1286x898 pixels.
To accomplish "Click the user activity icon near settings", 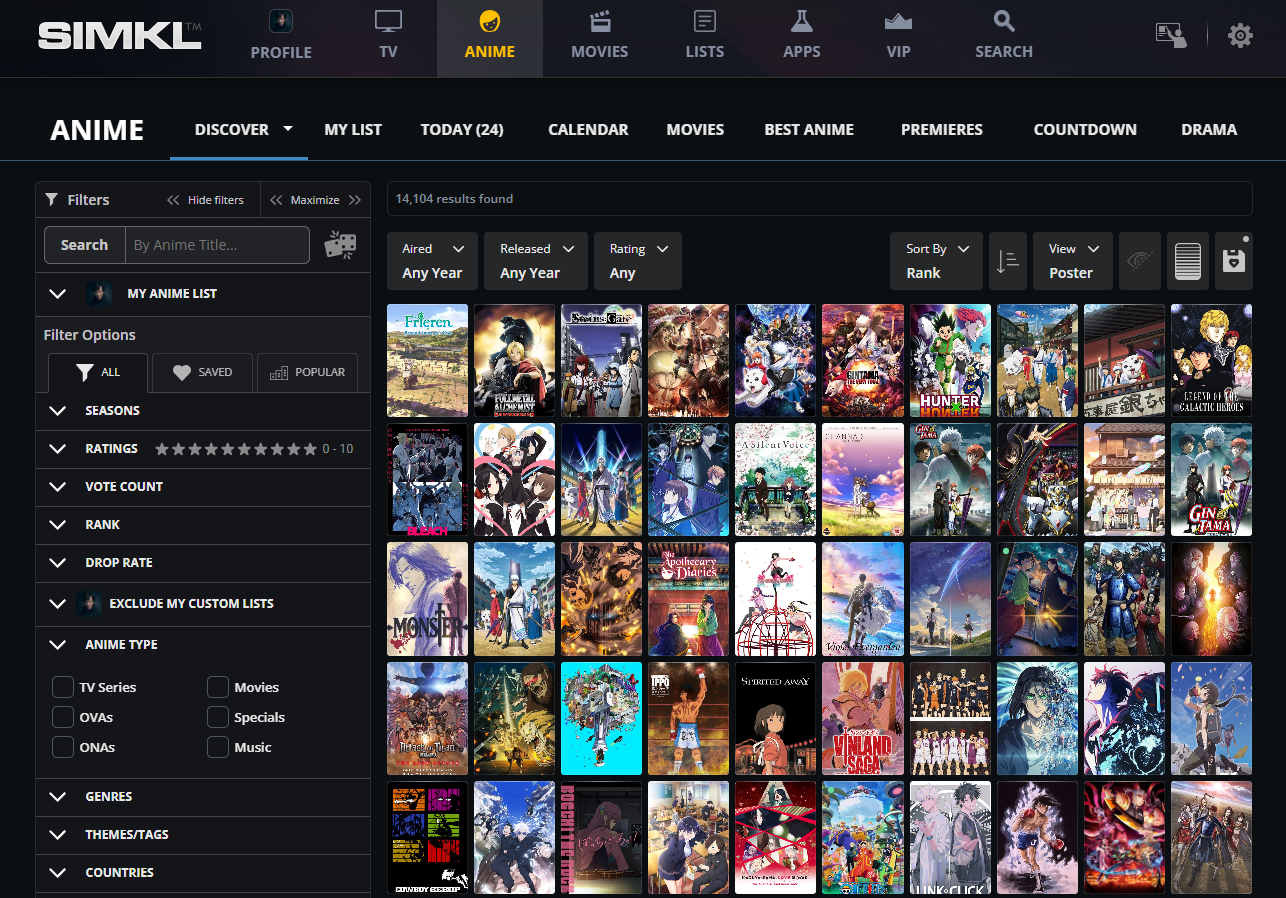I will (1170, 36).
